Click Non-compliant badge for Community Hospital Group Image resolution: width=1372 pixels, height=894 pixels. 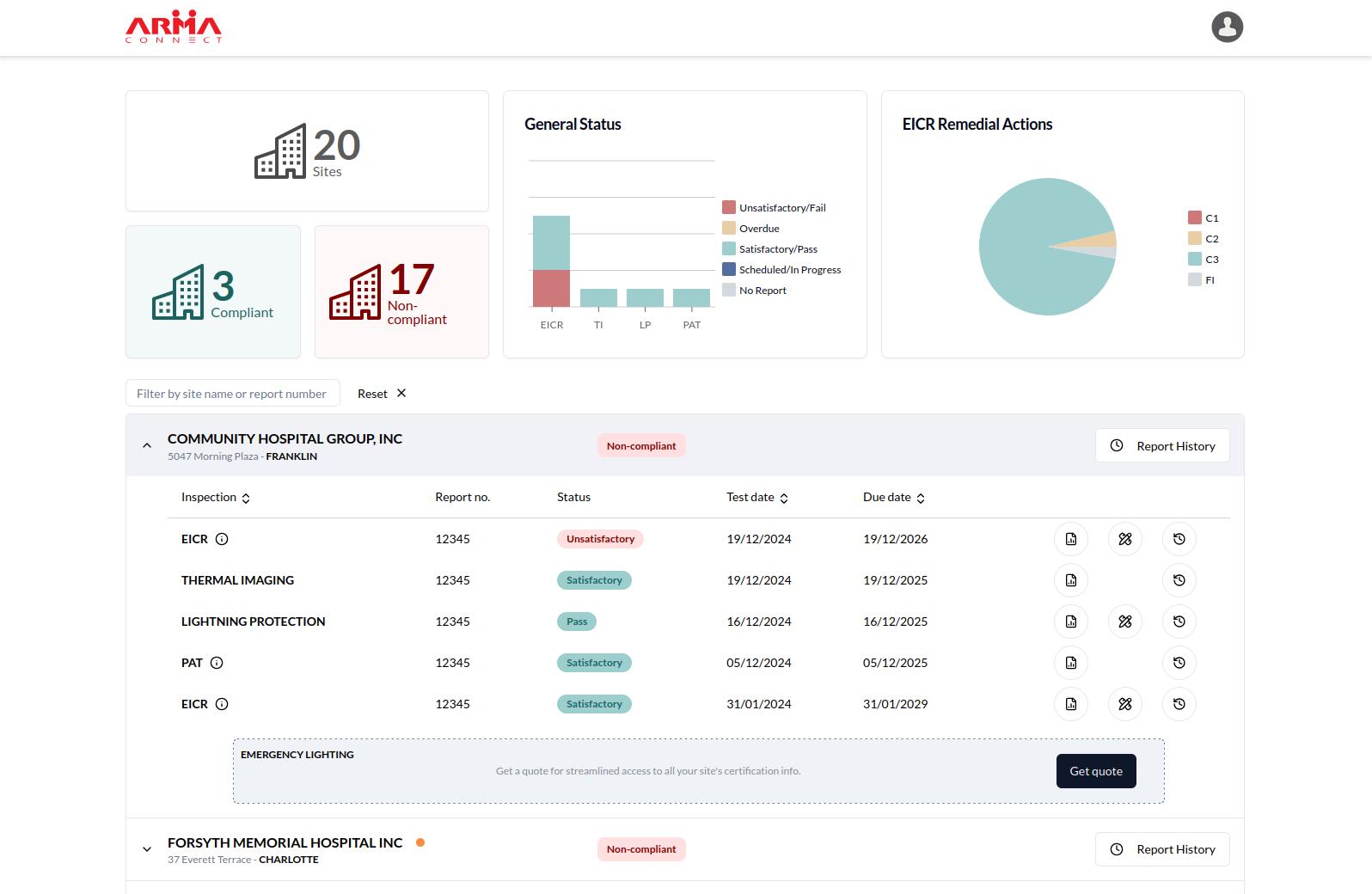pyautogui.click(x=641, y=445)
